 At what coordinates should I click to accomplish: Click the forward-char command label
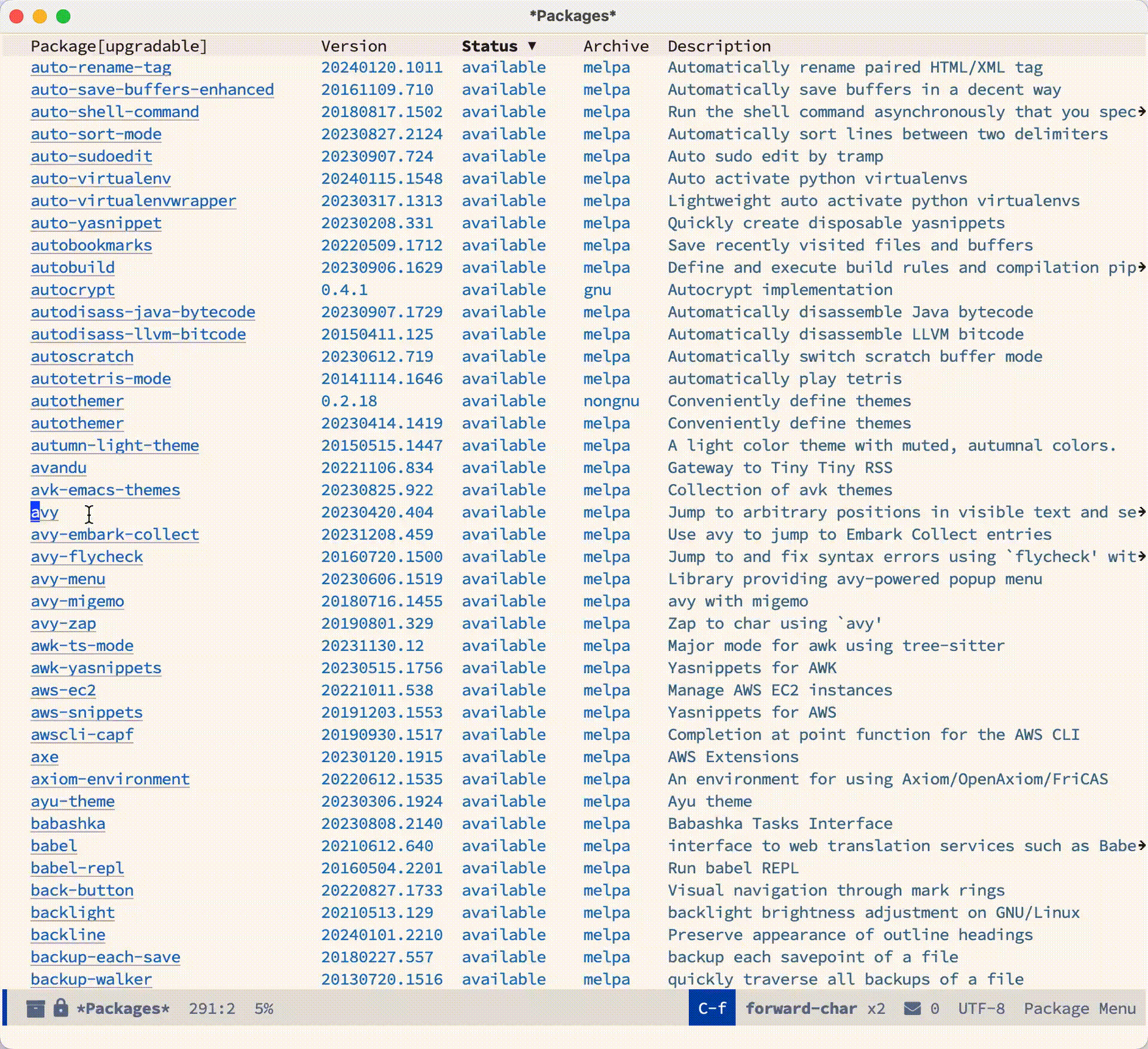pos(801,1009)
